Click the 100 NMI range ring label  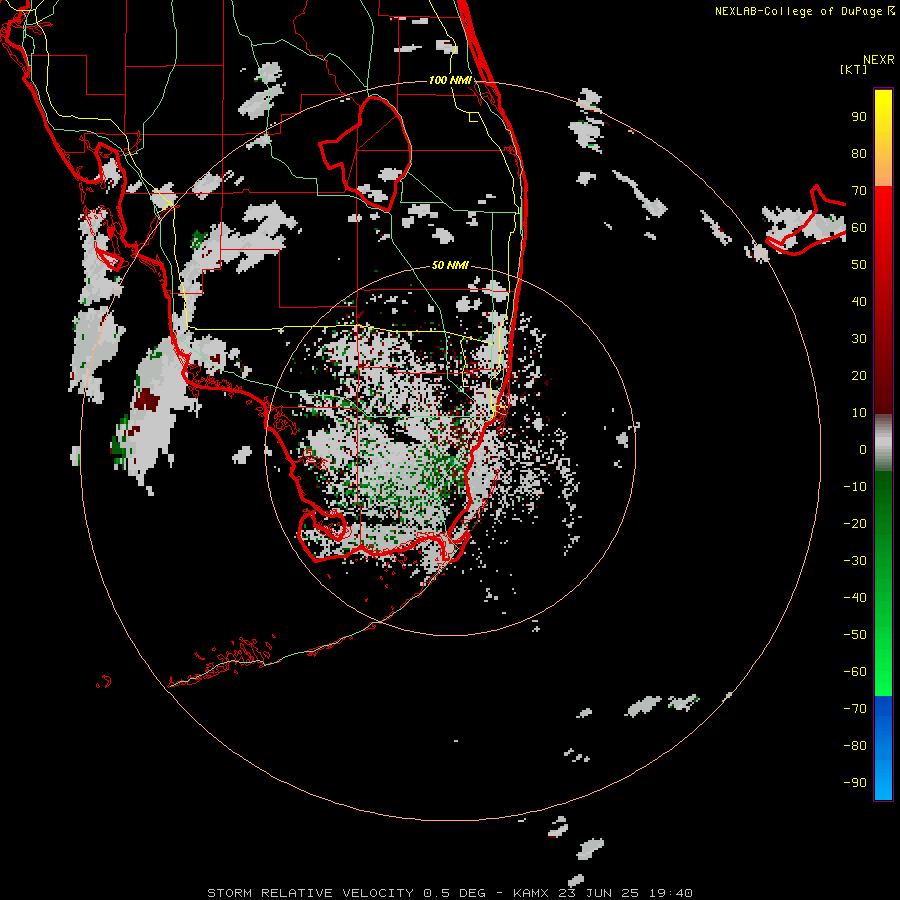click(450, 80)
